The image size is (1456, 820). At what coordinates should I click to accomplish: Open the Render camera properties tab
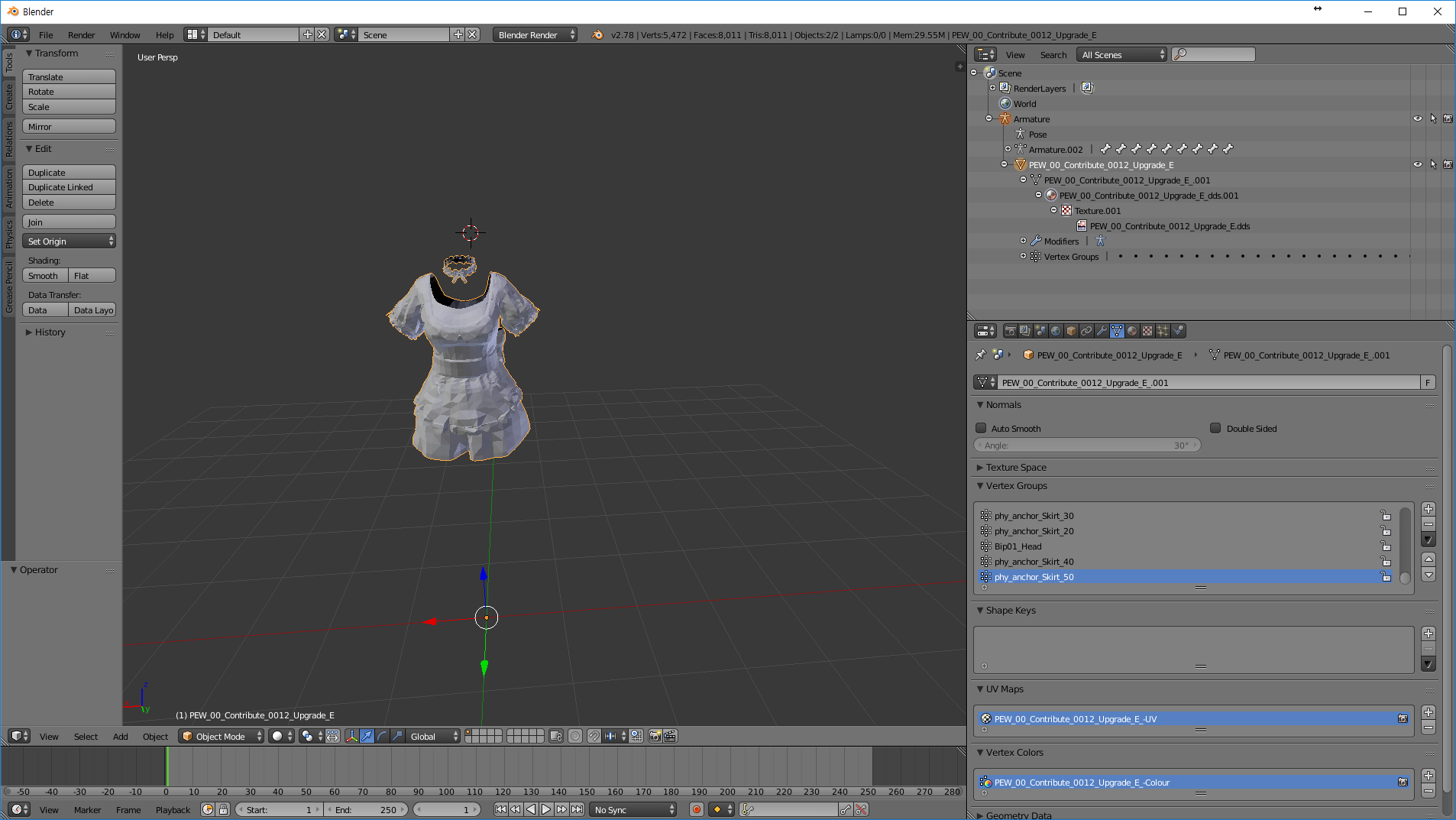1010,331
